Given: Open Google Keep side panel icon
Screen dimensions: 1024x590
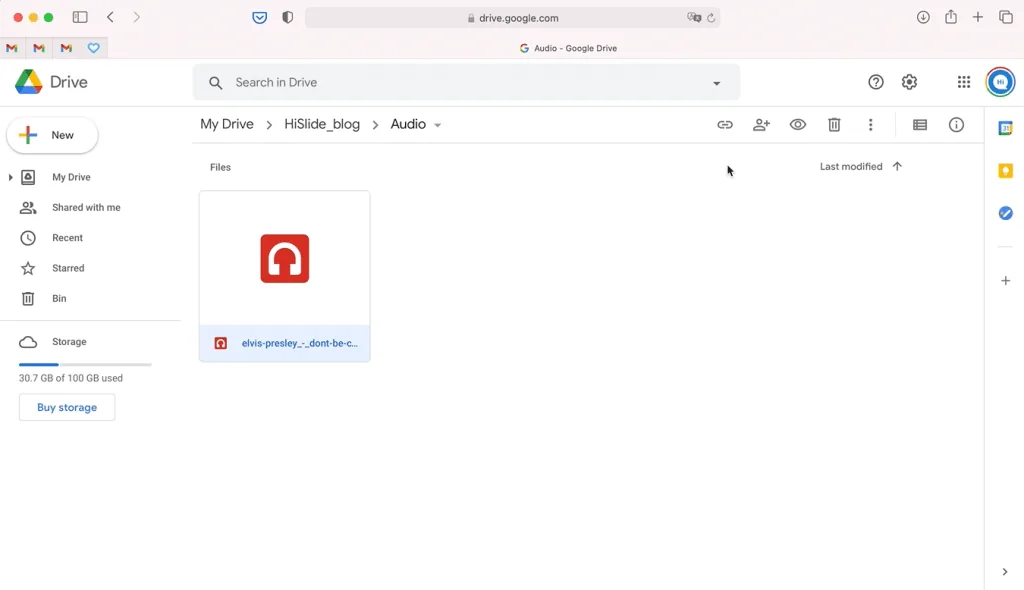Looking at the screenshot, I should pyautogui.click(x=1006, y=171).
